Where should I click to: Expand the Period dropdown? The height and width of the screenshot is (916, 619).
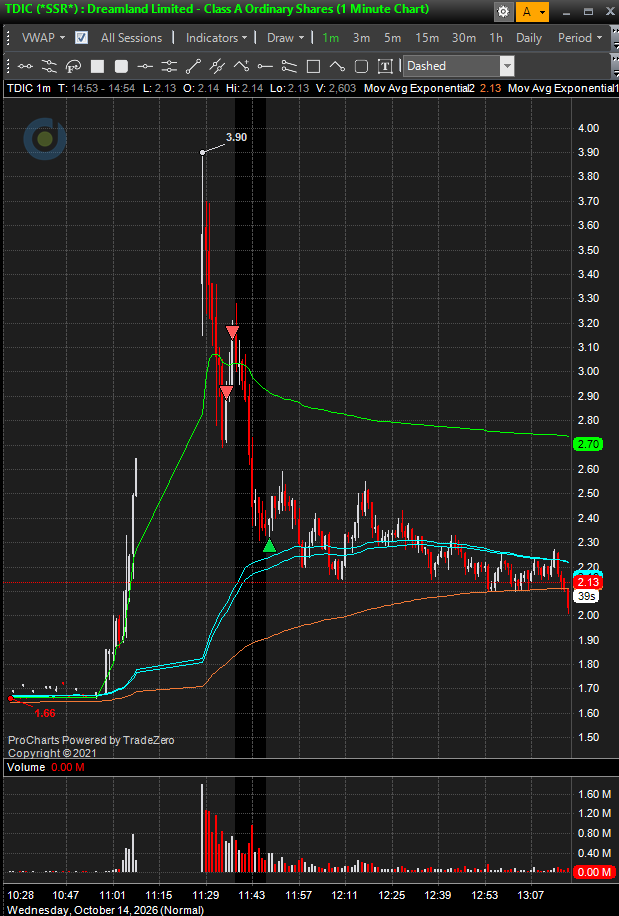pyautogui.click(x=580, y=37)
